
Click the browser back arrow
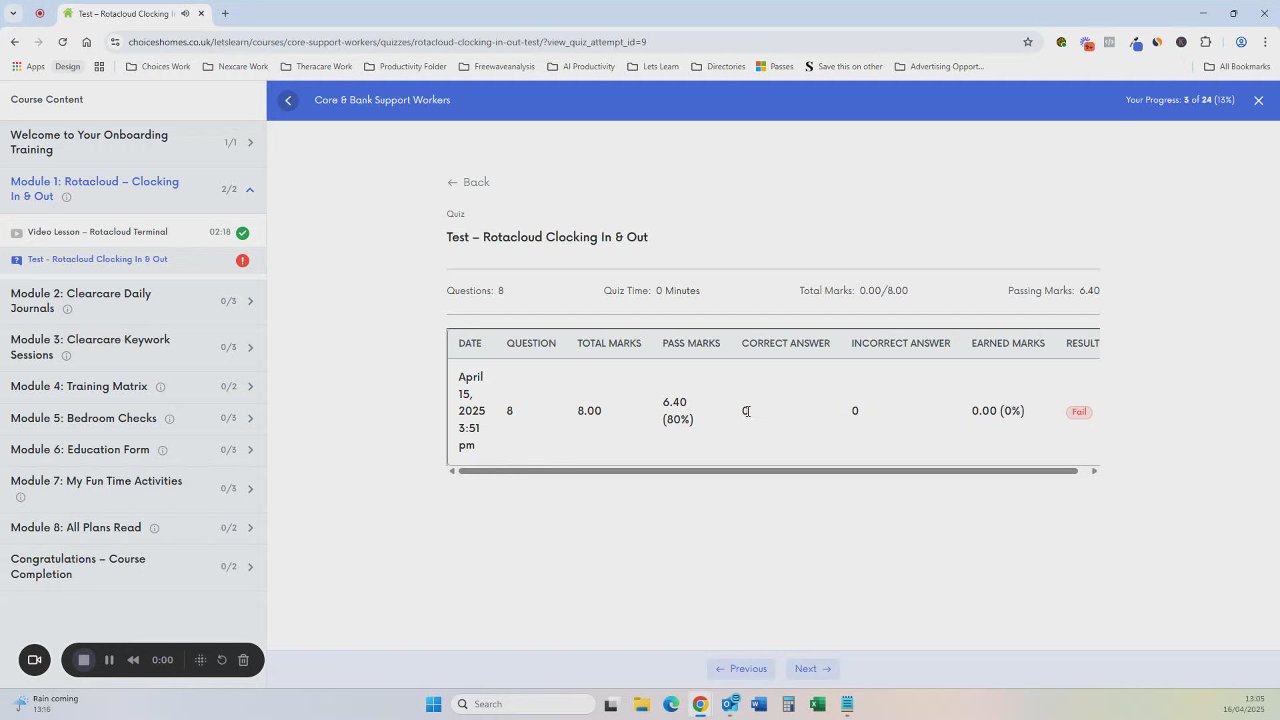click(x=14, y=42)
